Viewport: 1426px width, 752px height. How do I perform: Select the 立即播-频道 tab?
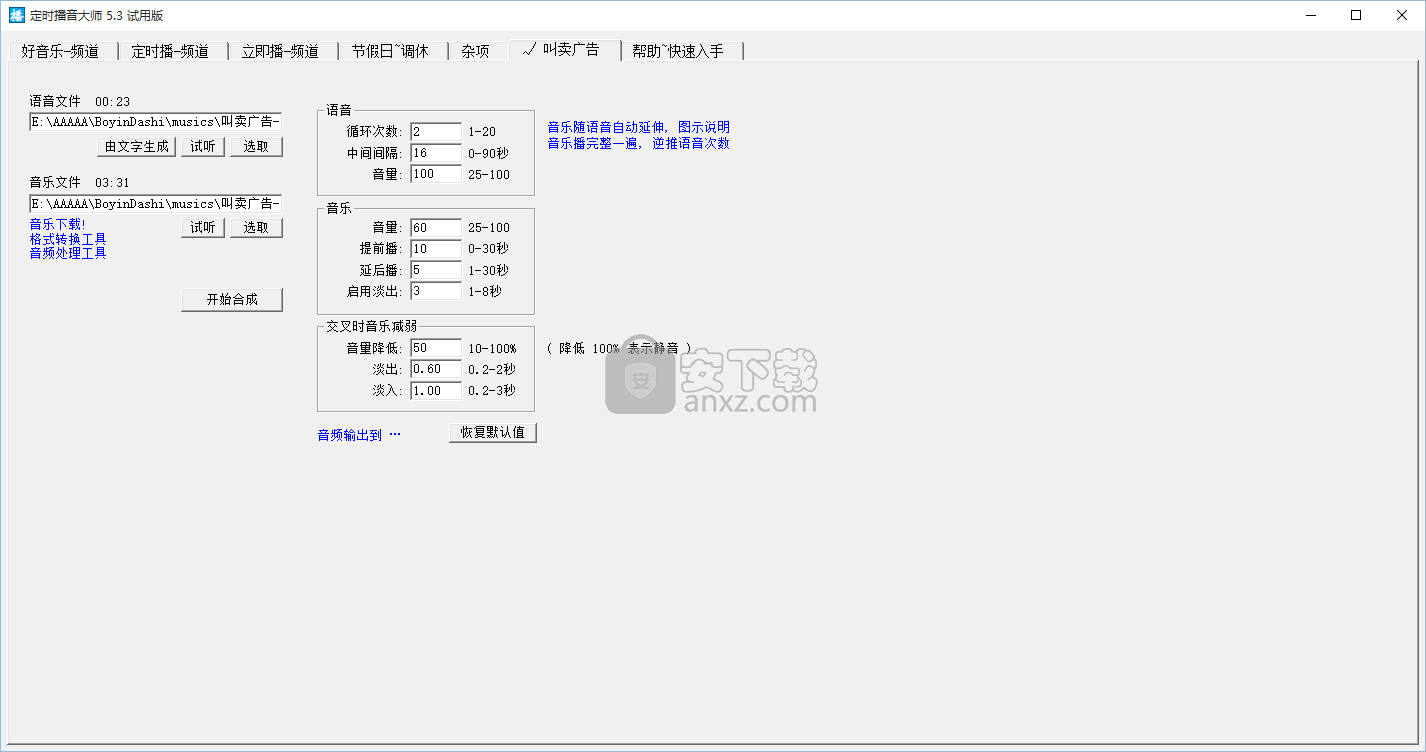(281, 51)
